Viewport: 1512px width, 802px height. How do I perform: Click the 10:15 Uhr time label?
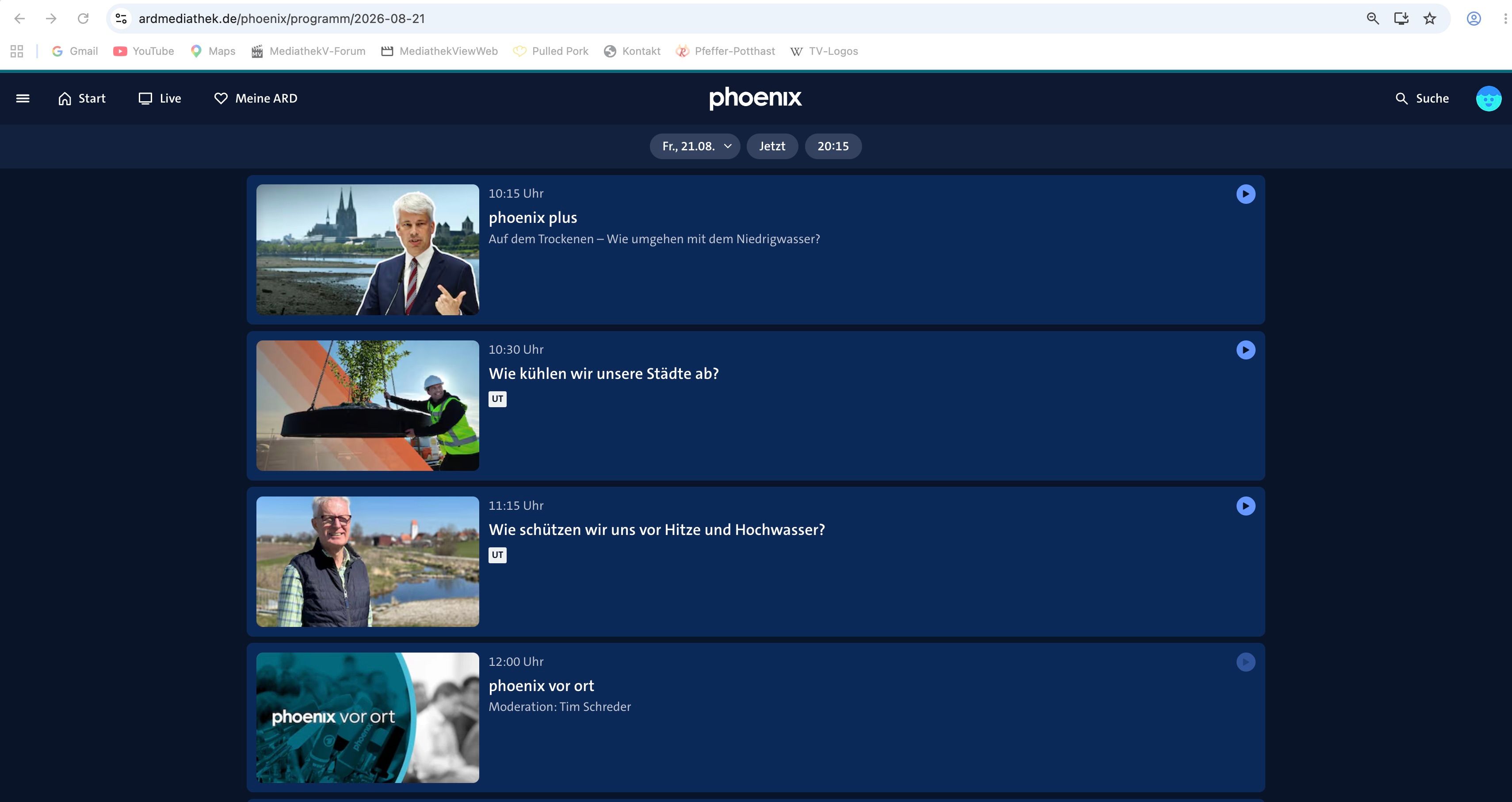516,194
